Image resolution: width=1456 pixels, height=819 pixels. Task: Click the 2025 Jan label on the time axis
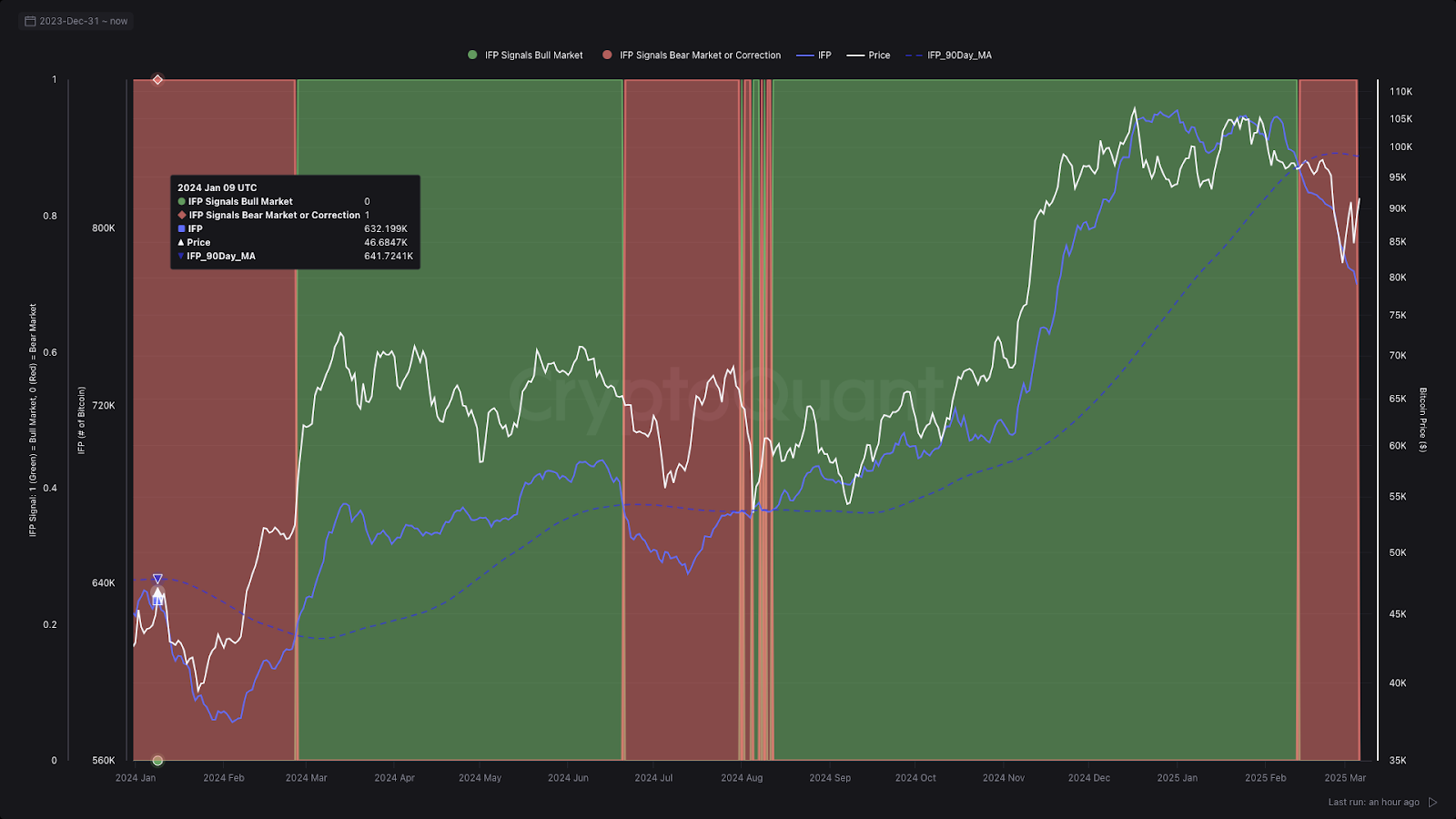(x=1177, y=778)
